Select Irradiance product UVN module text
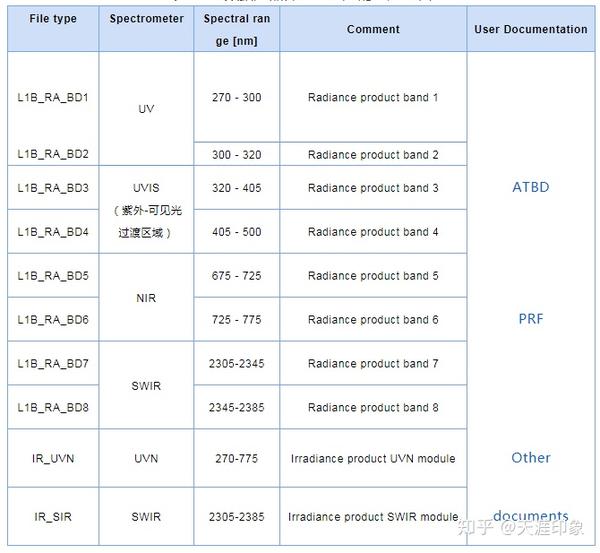 tap(373, 459)
